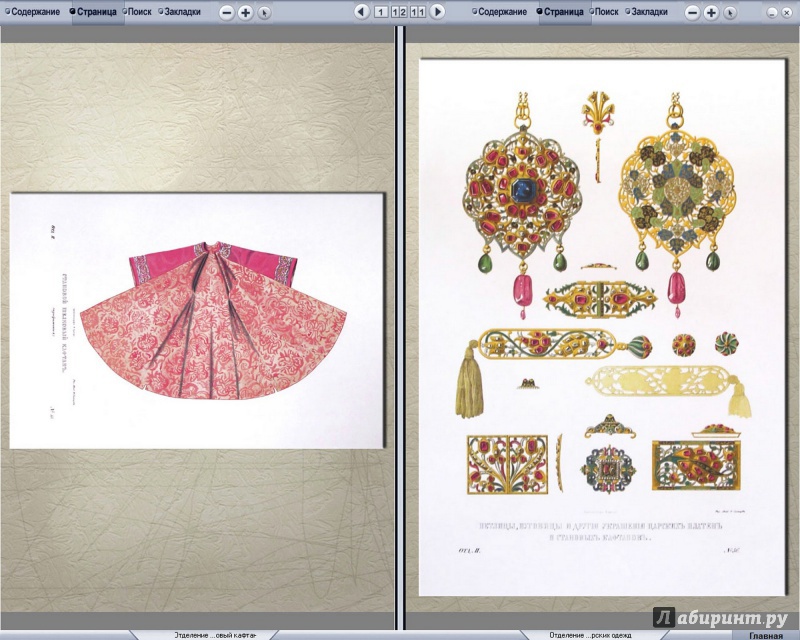Switch to the left pane Поиск tab

[x=138, y=11]
